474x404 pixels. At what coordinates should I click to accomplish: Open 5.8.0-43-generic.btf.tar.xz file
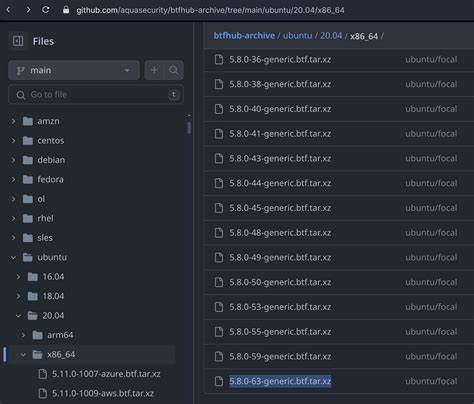pyautogui.click(x=280, y=158)
